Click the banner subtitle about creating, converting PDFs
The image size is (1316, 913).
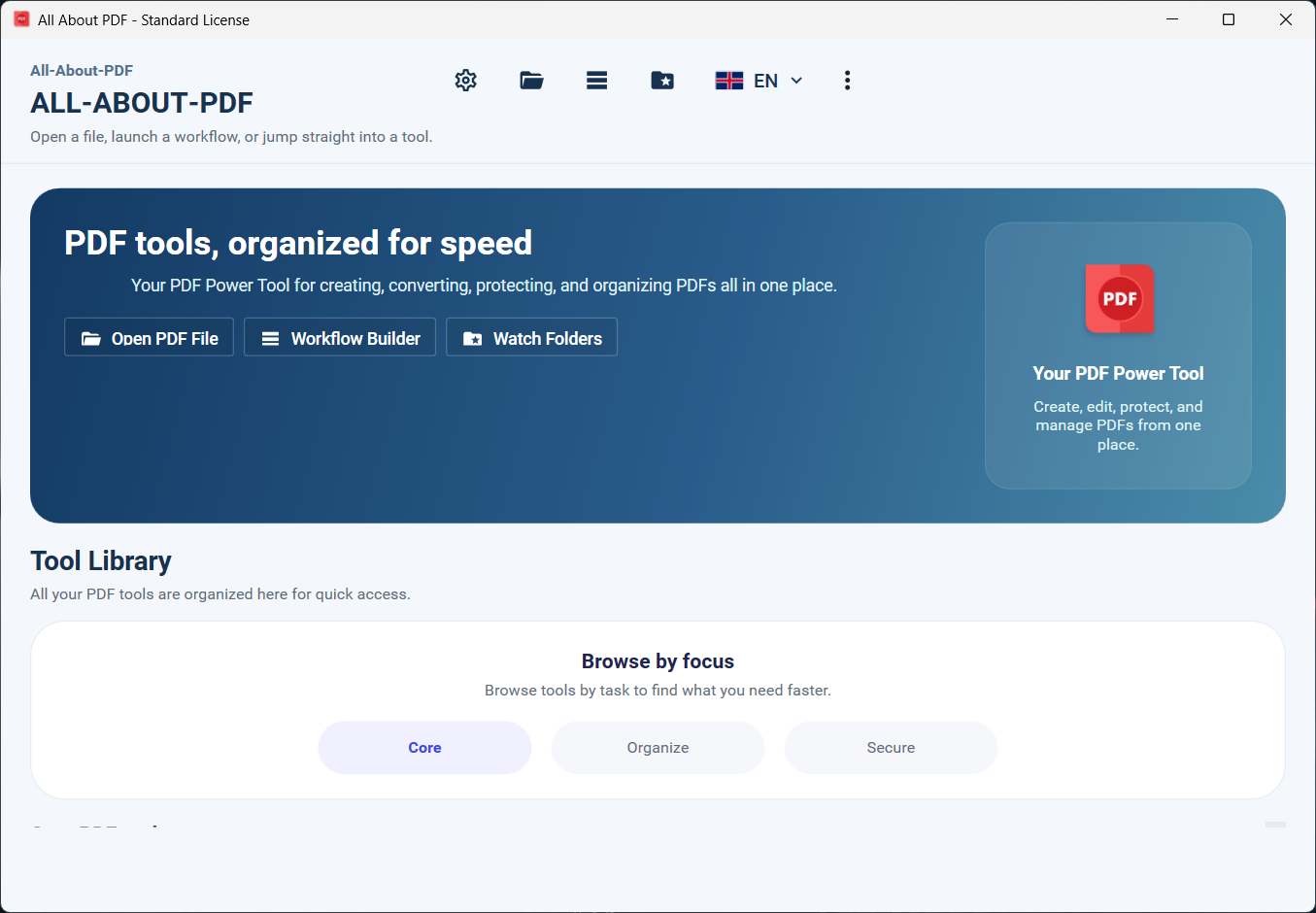[x=484, y=286]
